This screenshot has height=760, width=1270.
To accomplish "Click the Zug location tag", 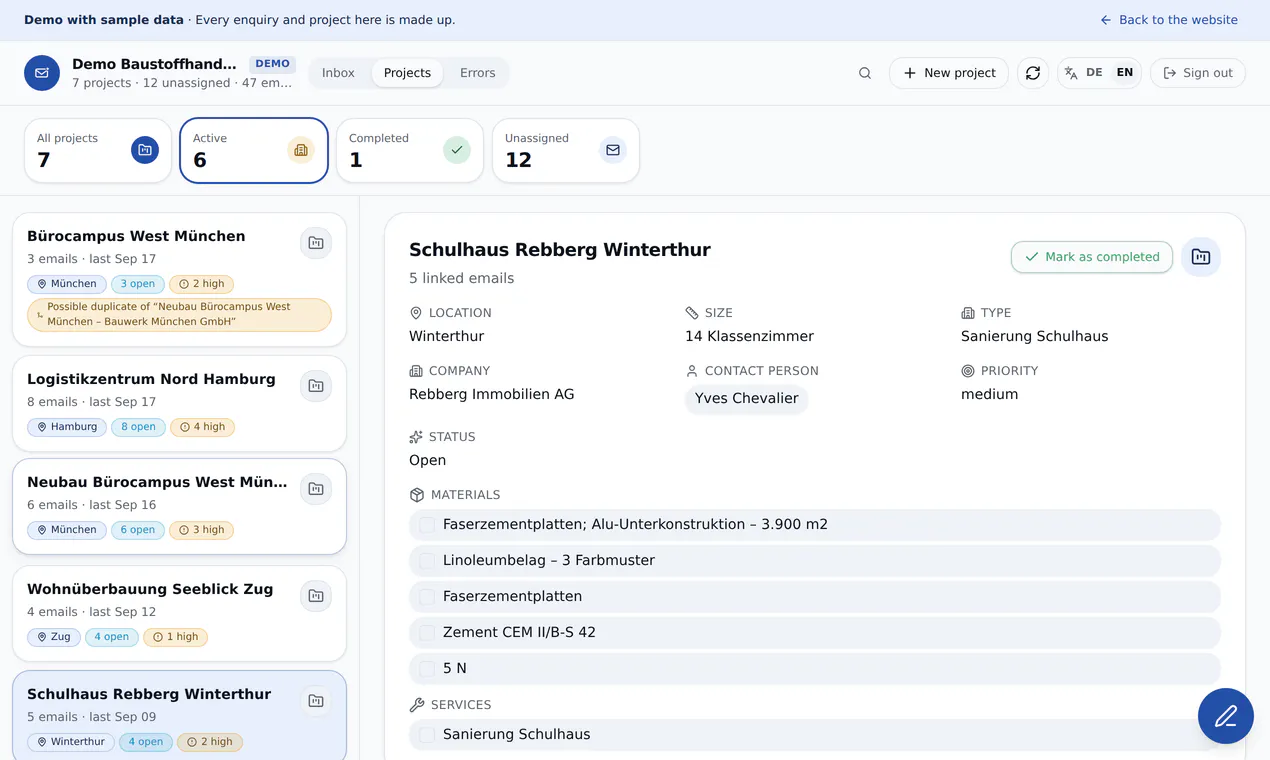I will pos(53,637).
